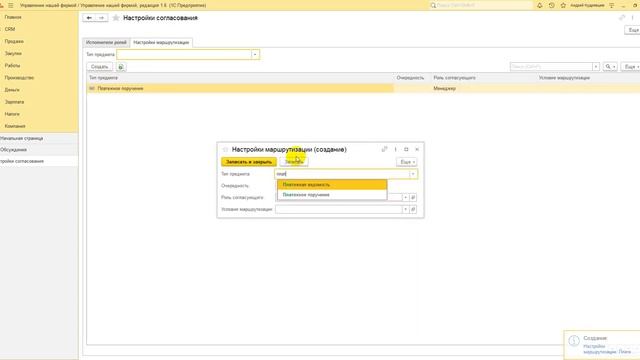Open the magnifier search options in list toolbar

(x=610, y=67)
